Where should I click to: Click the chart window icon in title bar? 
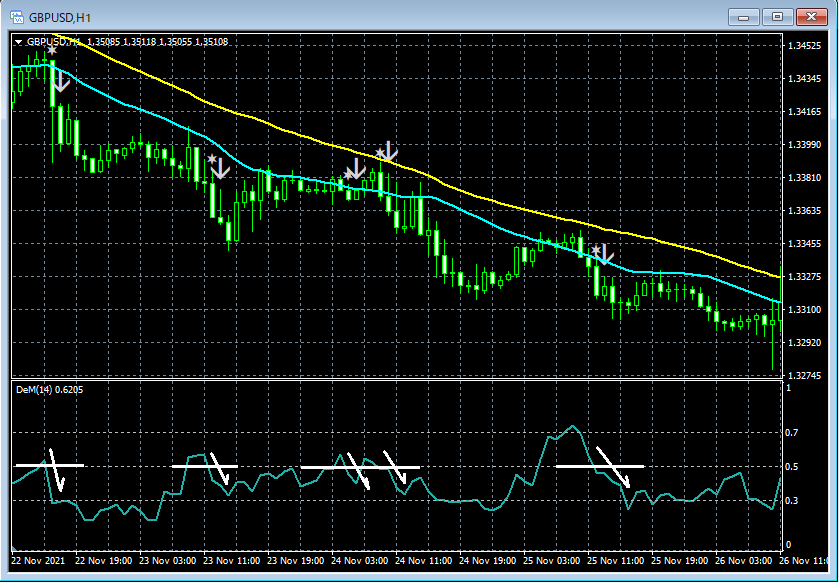point(17,17)
